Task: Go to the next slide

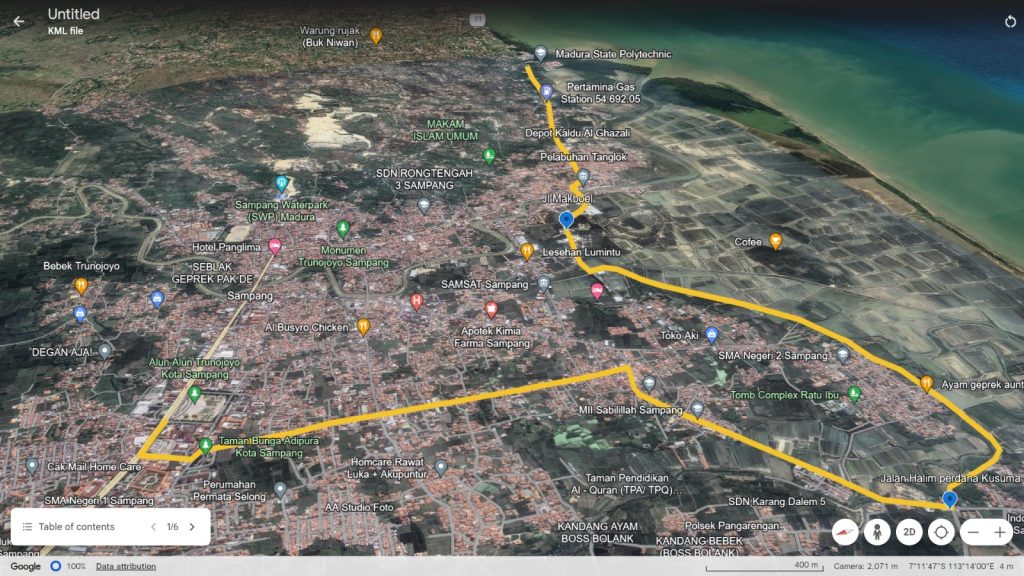Action: tap(192, 527)
